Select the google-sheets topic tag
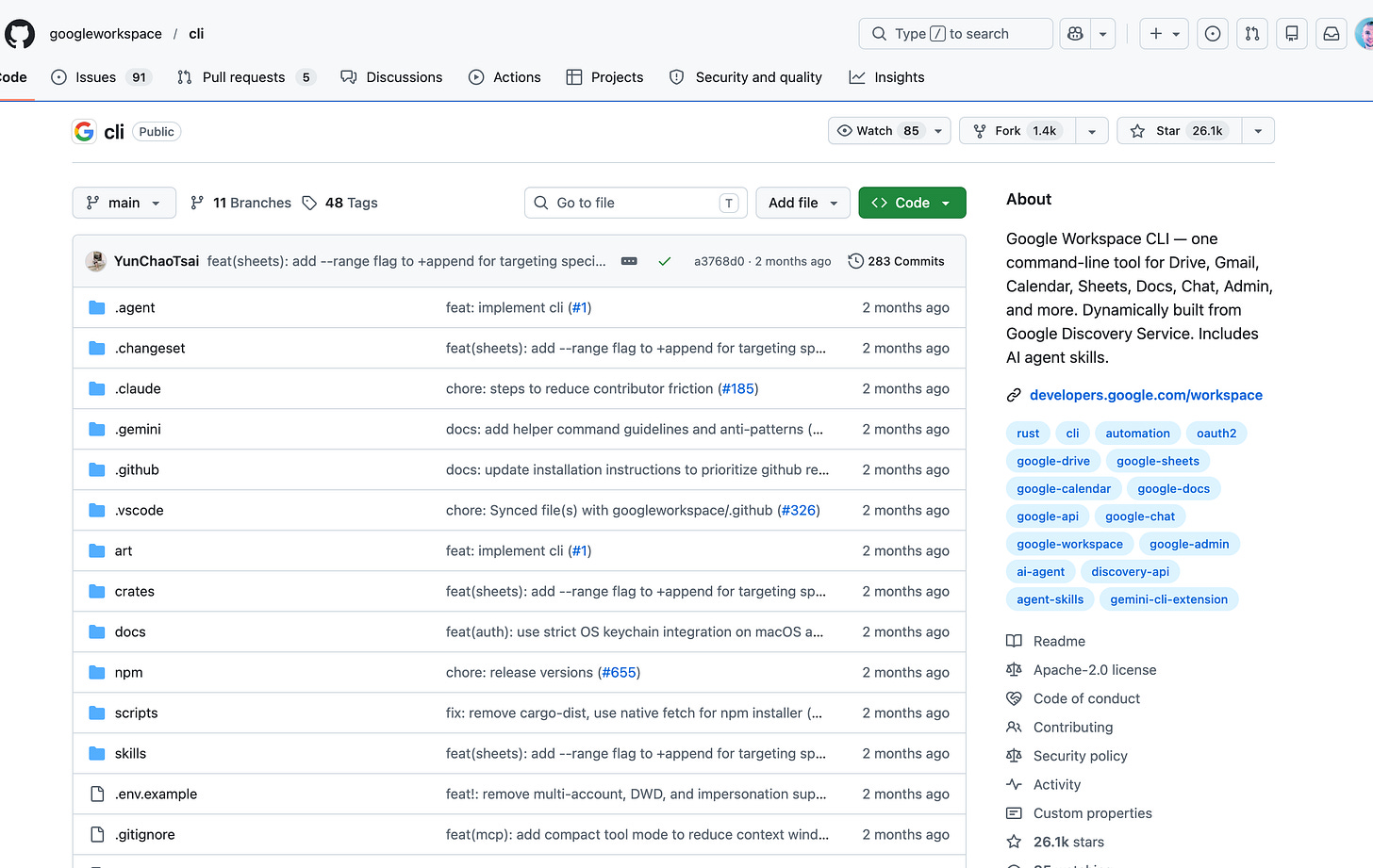This screenshot has height=868, width=1373. [1158, 461]
